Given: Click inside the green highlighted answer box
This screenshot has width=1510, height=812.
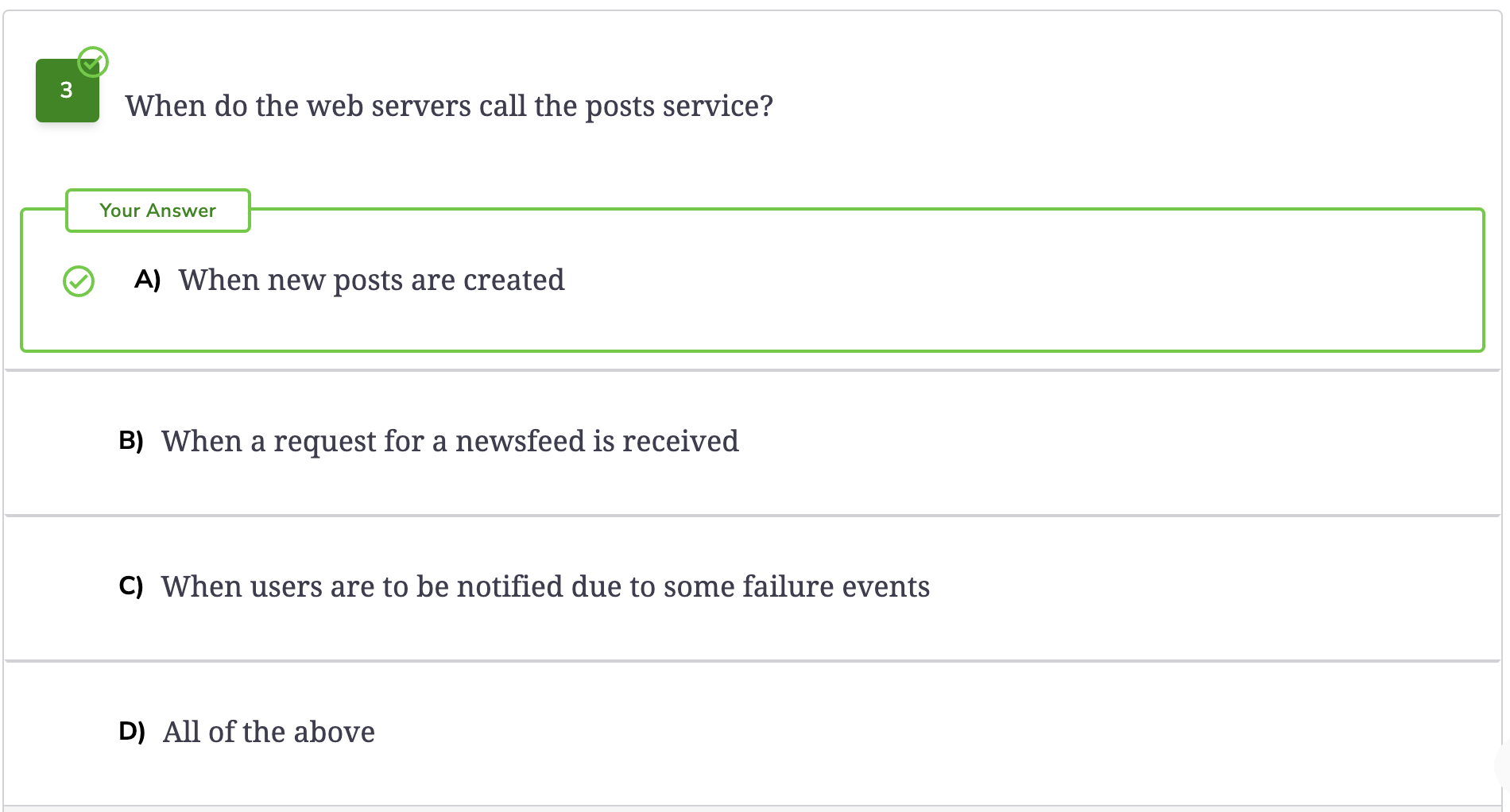Looking at the screenshot, I should click(x=752, y=280).
